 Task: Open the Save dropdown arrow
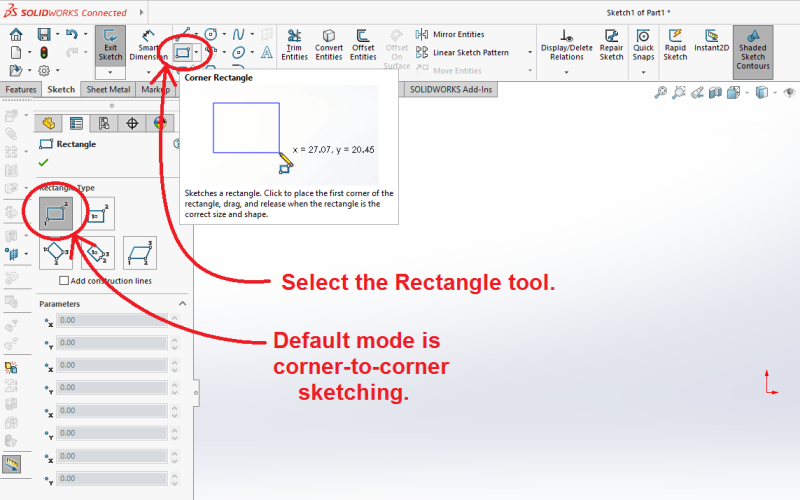tap(58, 34)
